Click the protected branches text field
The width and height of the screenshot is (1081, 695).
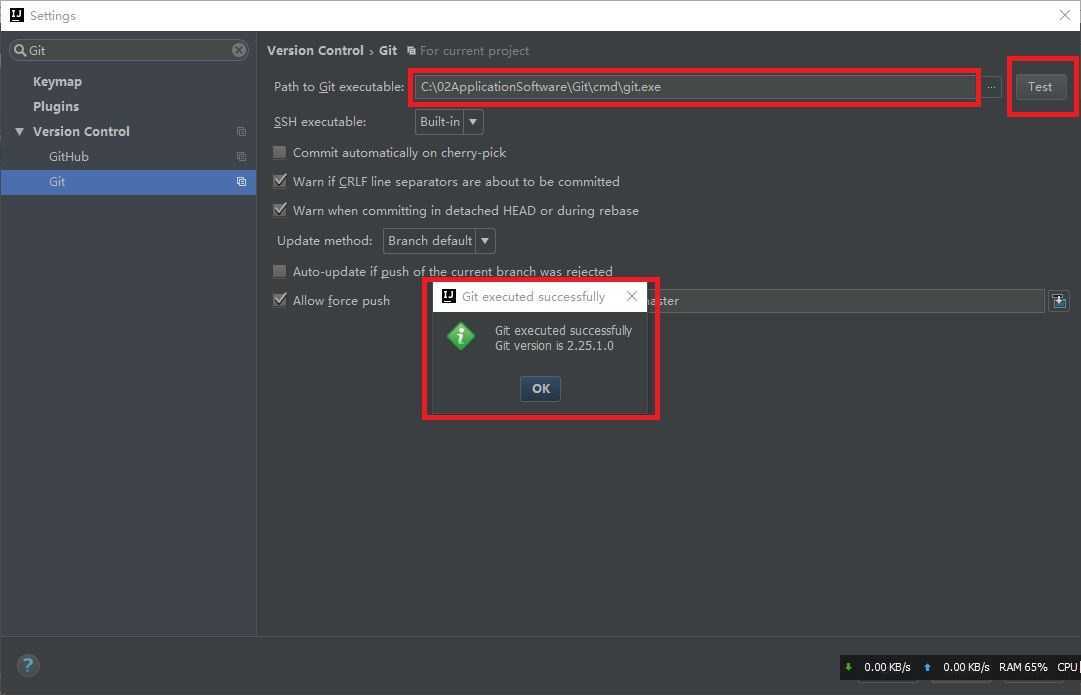(x=846, y=301)
